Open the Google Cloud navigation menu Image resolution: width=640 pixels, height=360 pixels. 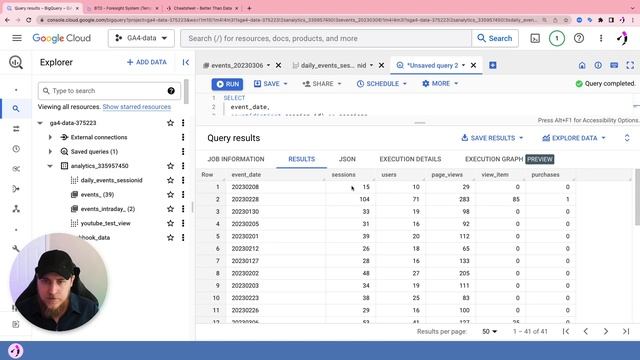point(17,38)
